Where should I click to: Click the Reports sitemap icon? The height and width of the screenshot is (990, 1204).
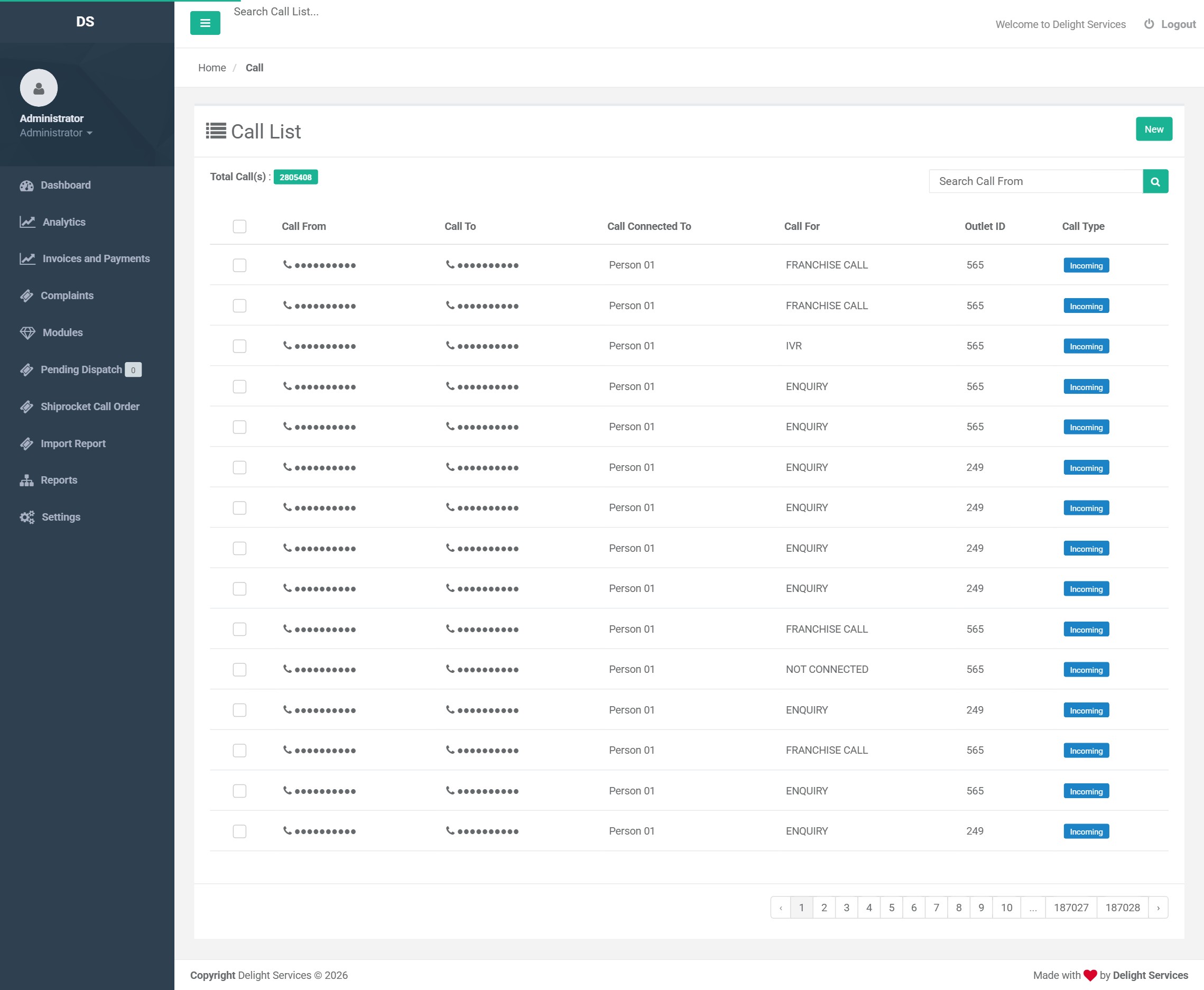[x=27, y=480]
